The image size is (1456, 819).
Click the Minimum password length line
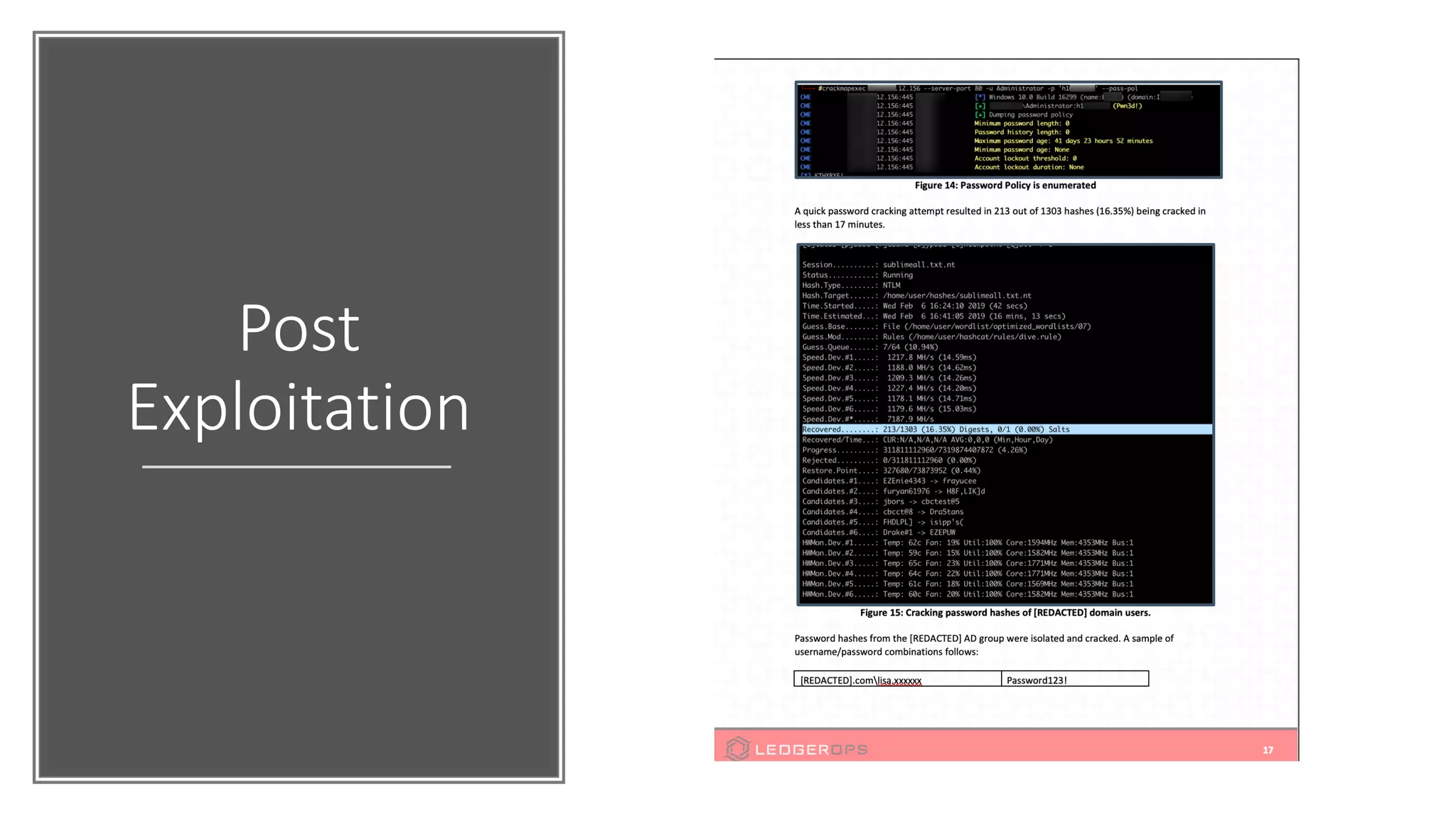(x=1021, y=123)
